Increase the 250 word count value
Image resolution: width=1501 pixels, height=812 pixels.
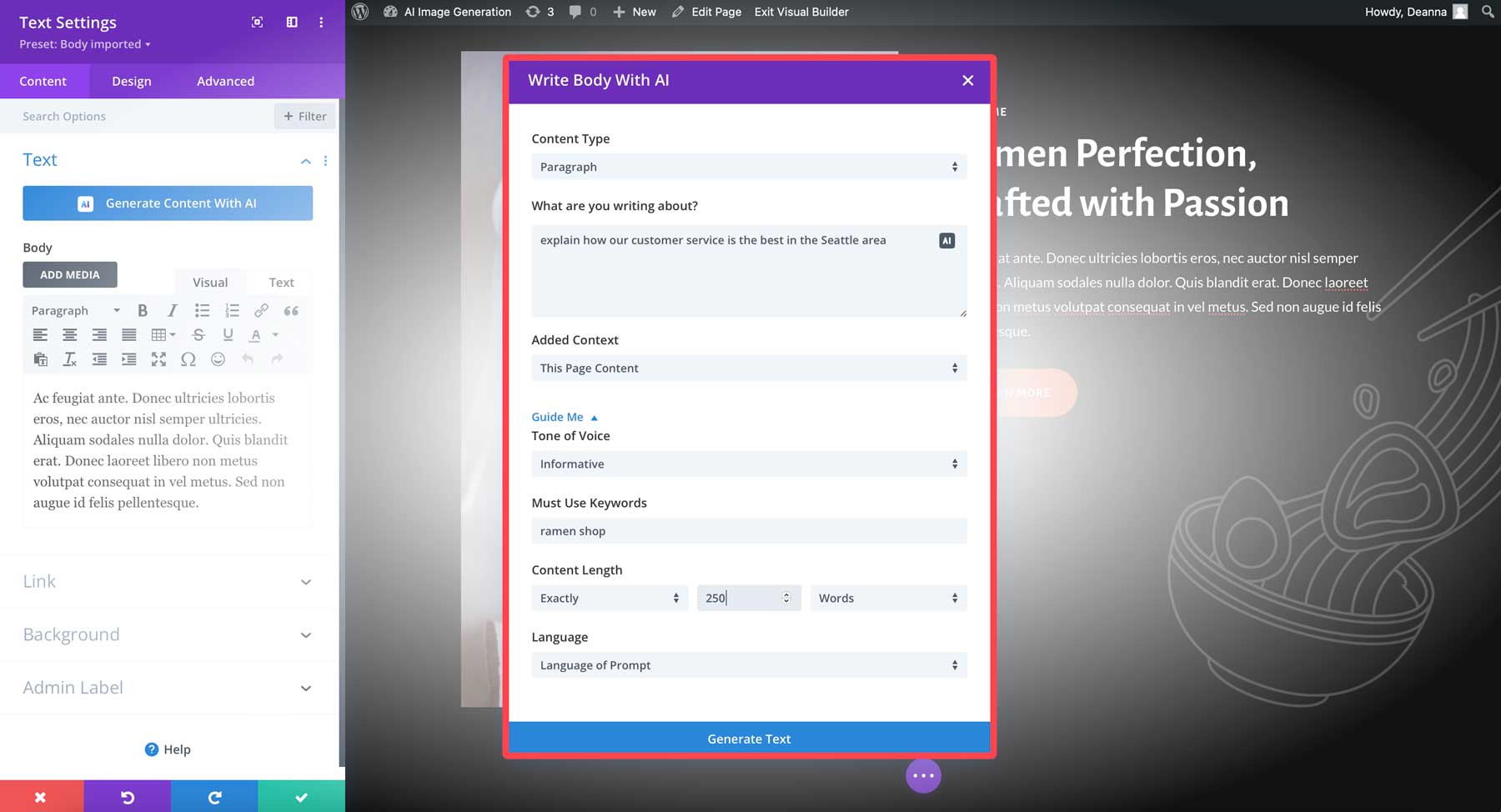pos(785,594)
